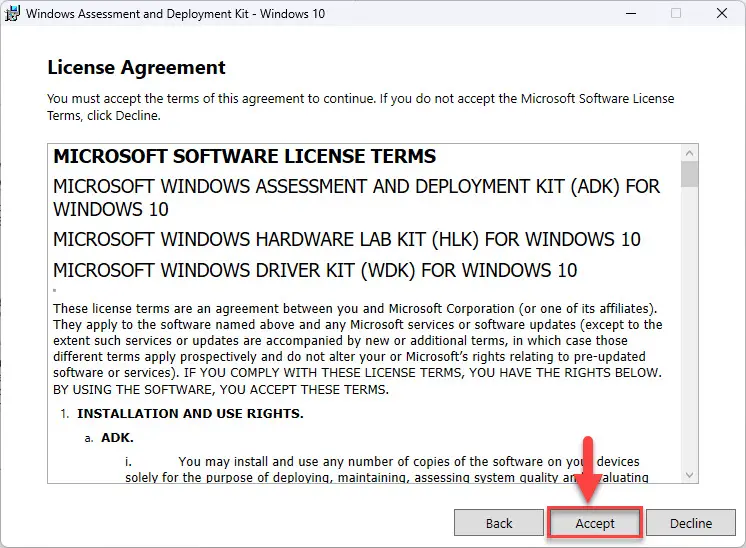Image resolution: width=746 pixels, height=548 pixels.
Task: Click the license scrollbar down arrow
Action: click(x=689, y=475)
